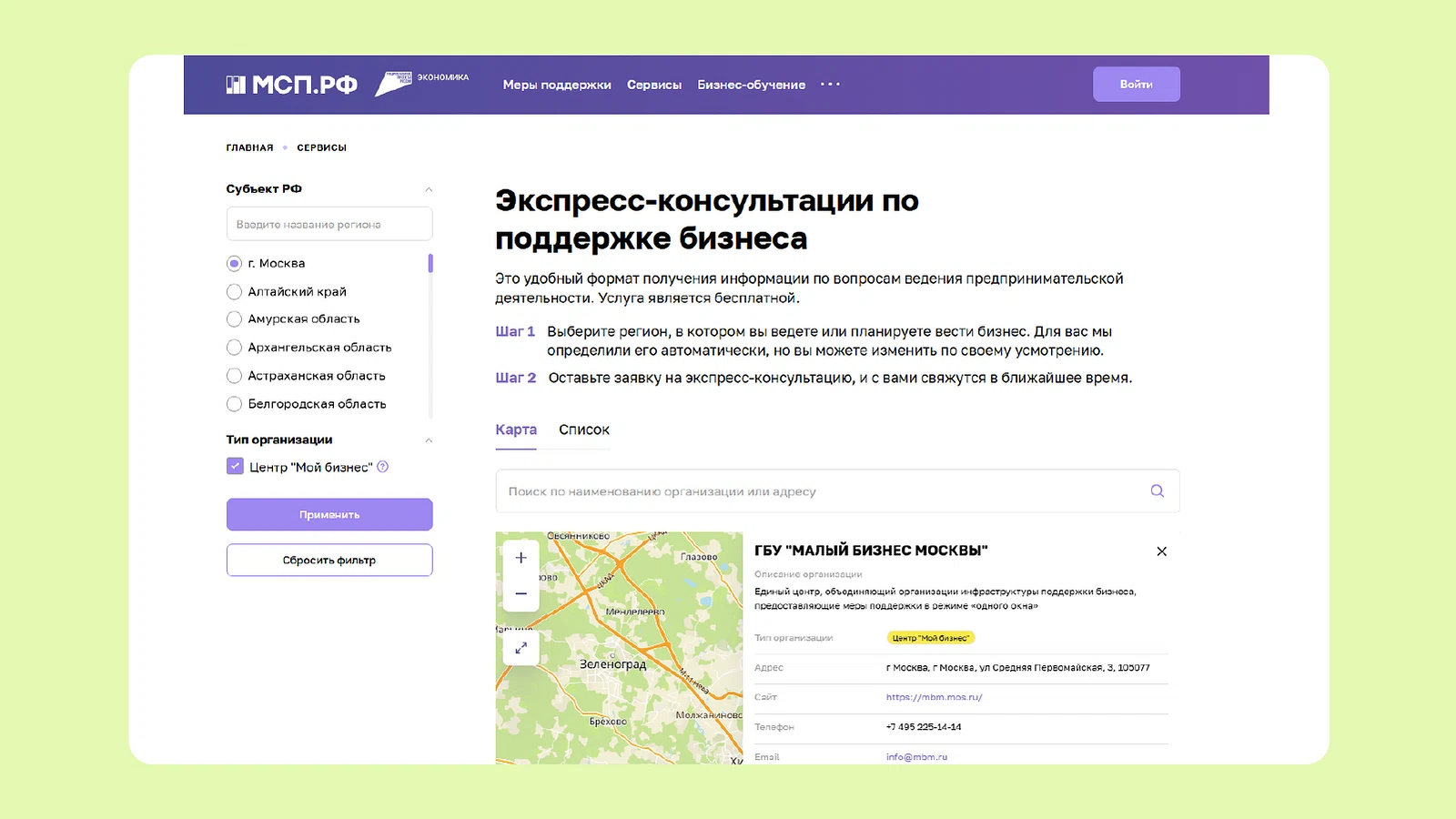Screen dimensions: 1456x819
Task: Open the https://mbm.mos.ru/ website link
Action: [x=934, y=697]
